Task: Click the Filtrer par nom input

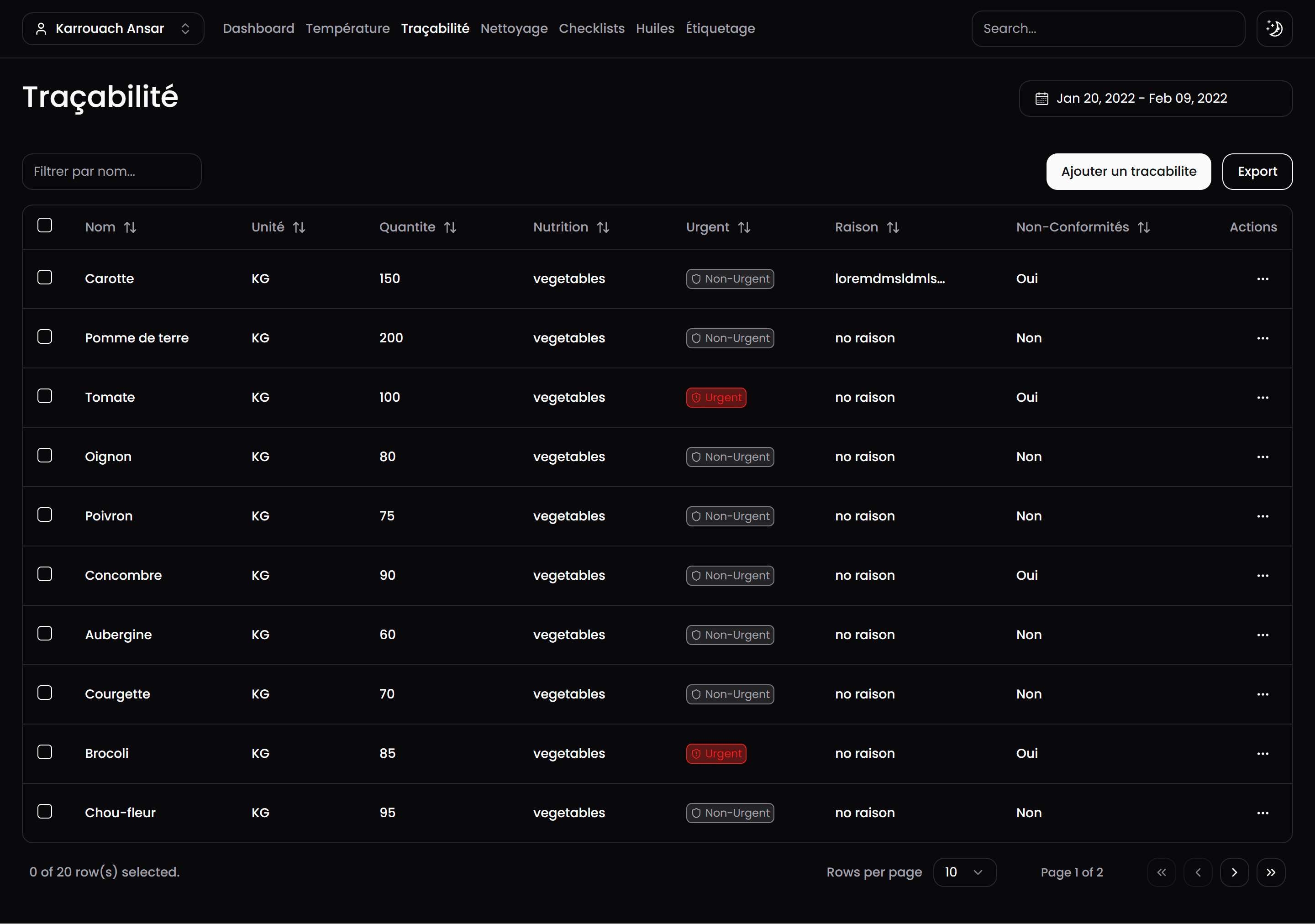Action: click(x=112, y=172)
